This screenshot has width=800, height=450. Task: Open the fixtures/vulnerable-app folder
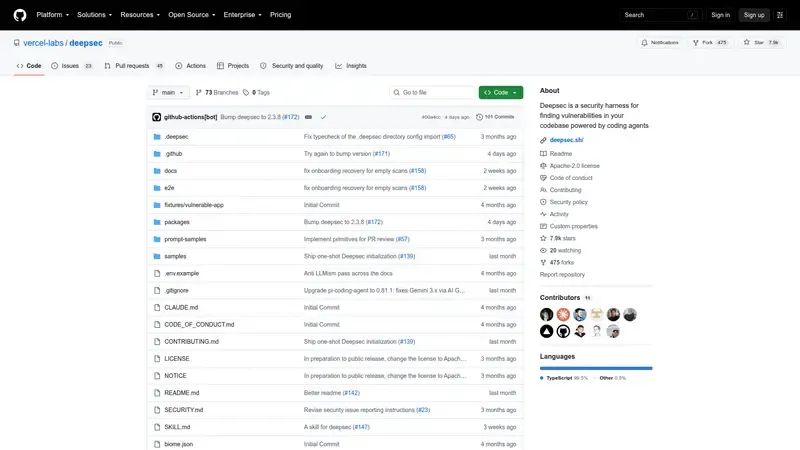point(194,205)
